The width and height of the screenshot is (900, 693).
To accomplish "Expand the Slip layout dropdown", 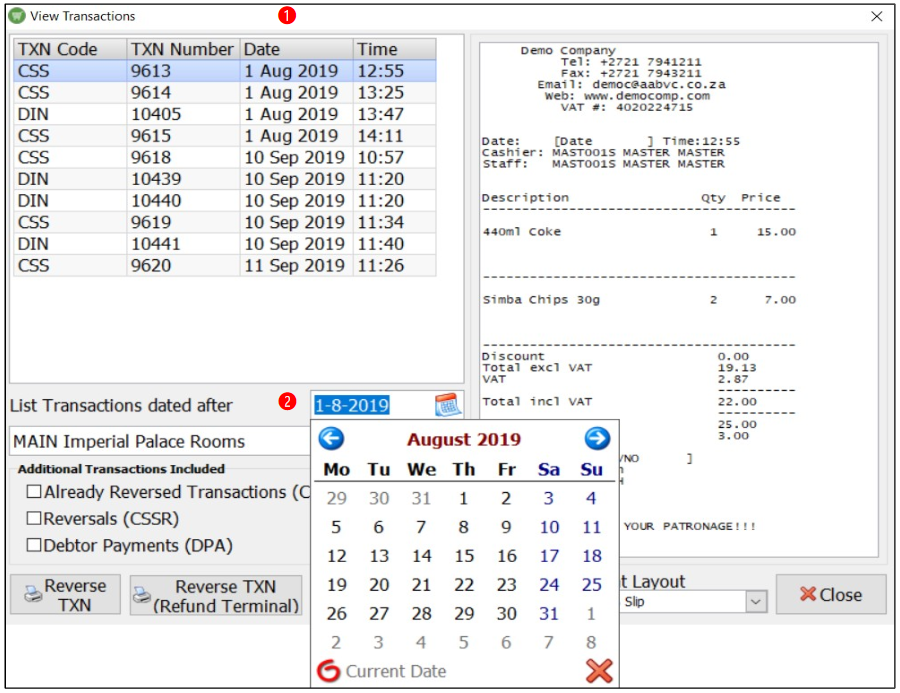I will pos(756,602).
